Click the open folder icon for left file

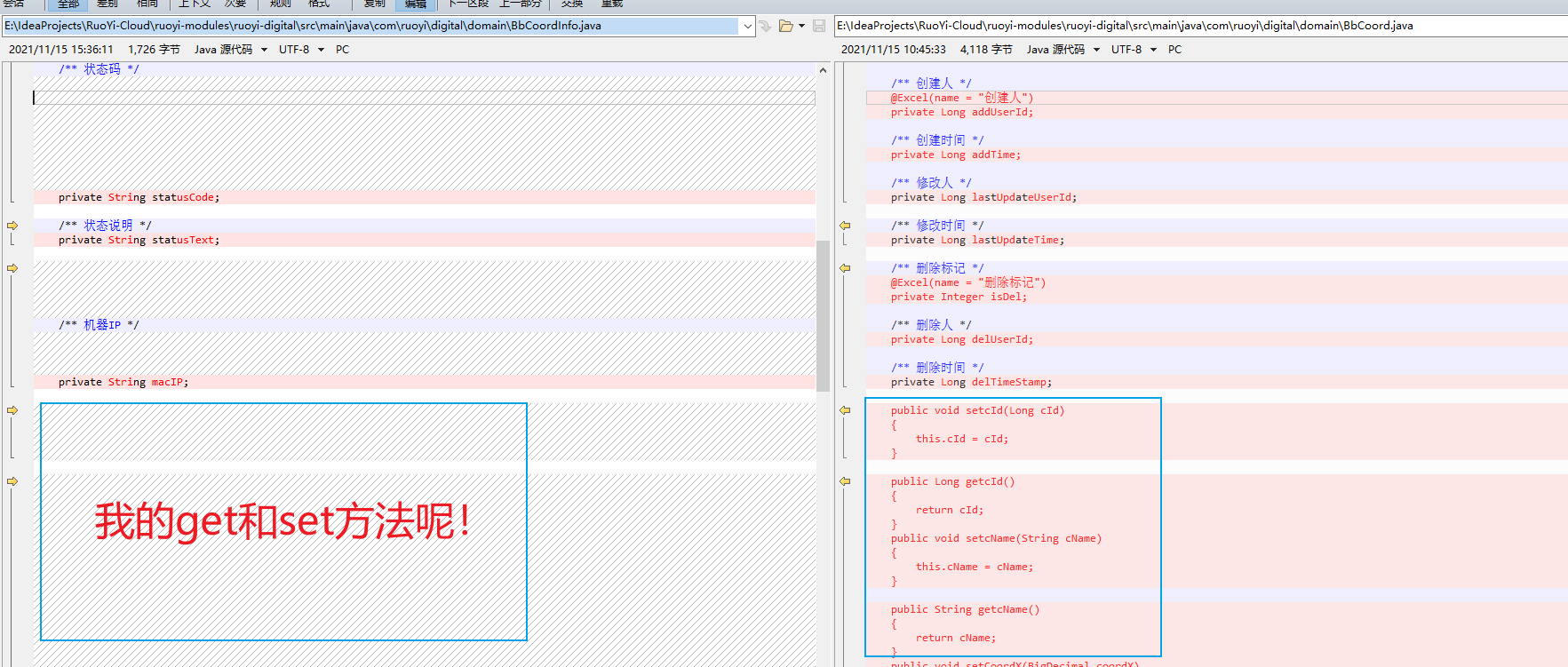785,26
